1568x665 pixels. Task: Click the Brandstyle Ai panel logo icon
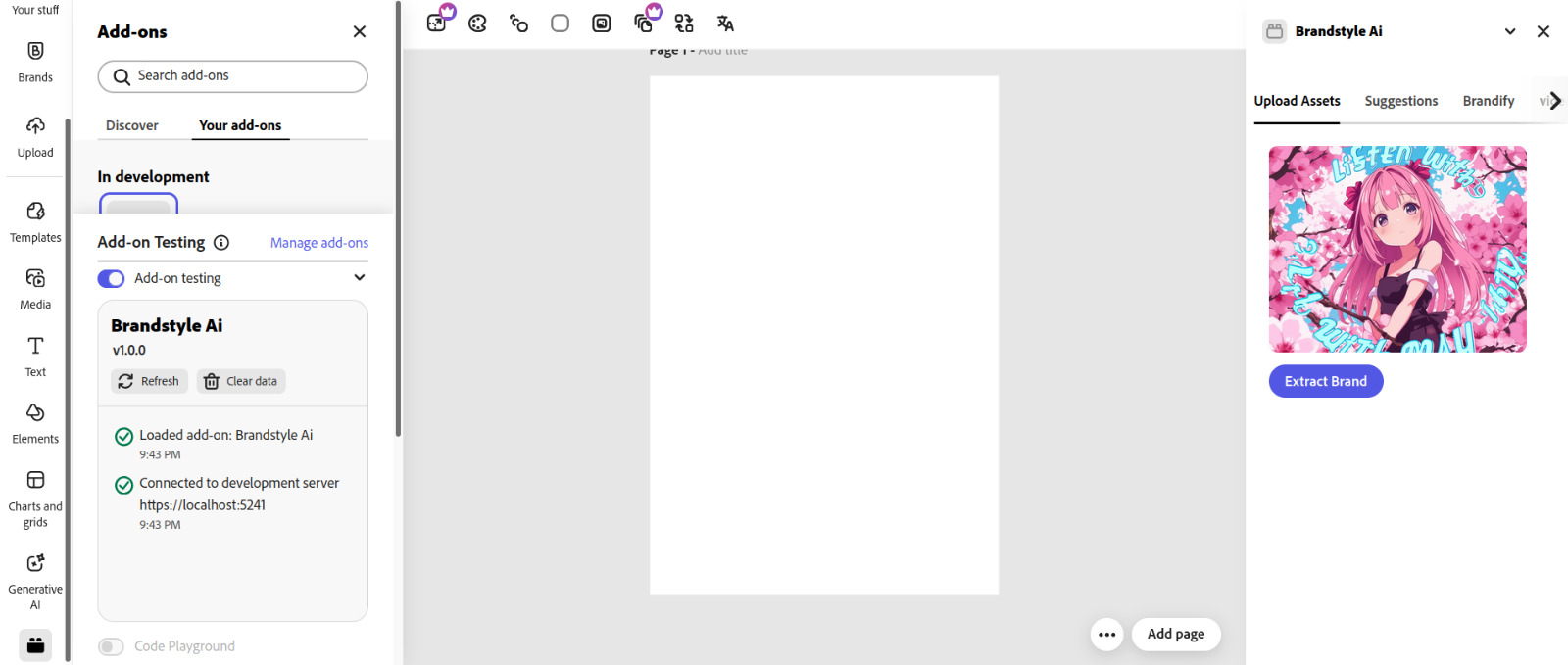(1275, 31)
